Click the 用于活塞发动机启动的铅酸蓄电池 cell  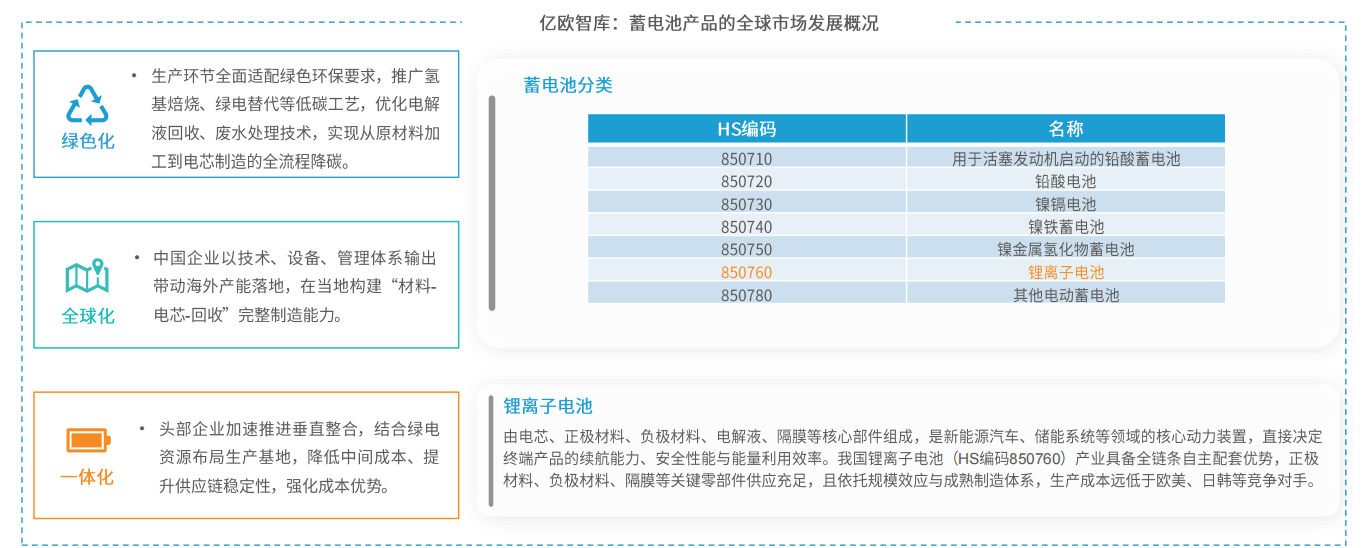point(1065,158)
